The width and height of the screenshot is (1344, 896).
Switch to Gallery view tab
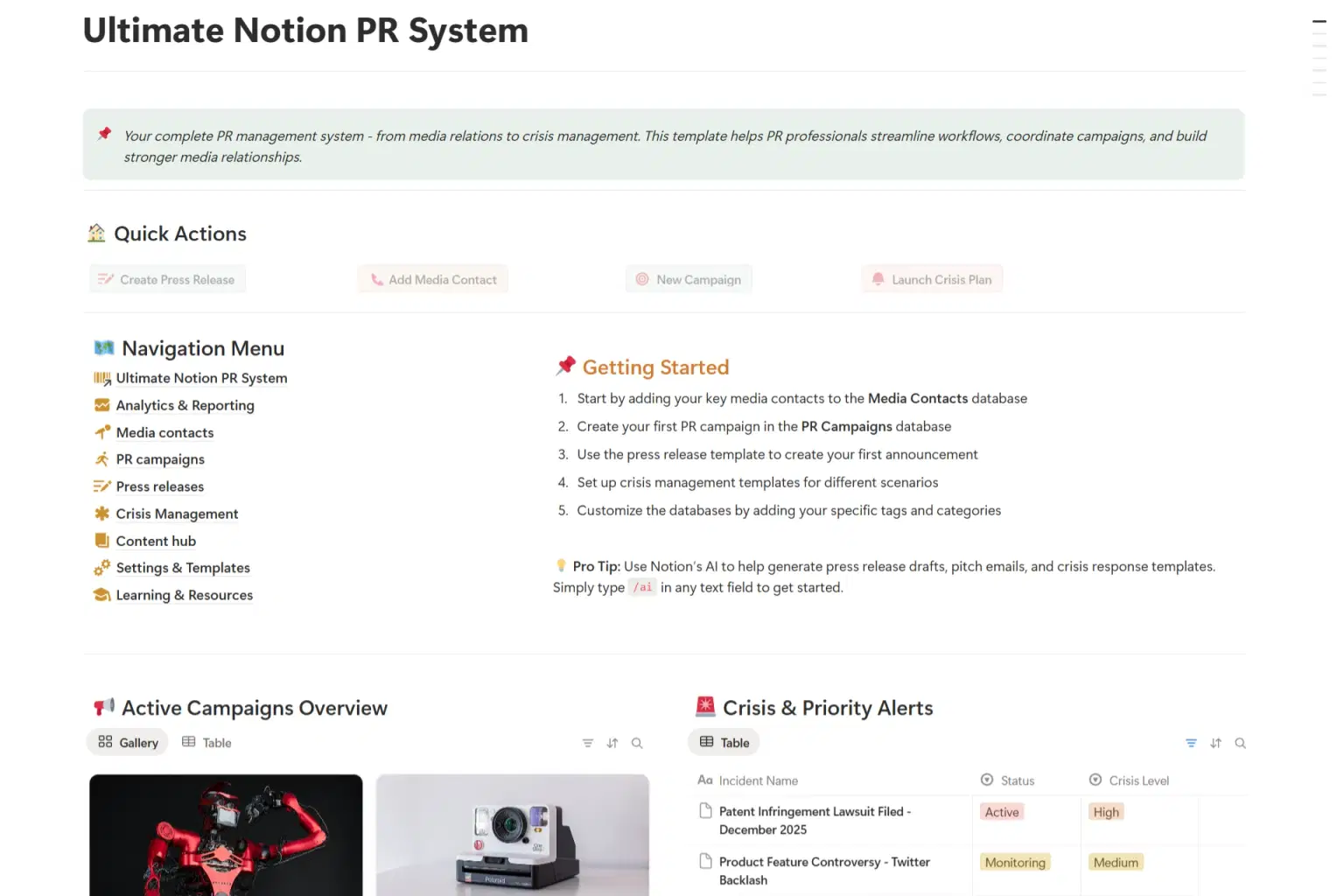click(x=128, y=742)
